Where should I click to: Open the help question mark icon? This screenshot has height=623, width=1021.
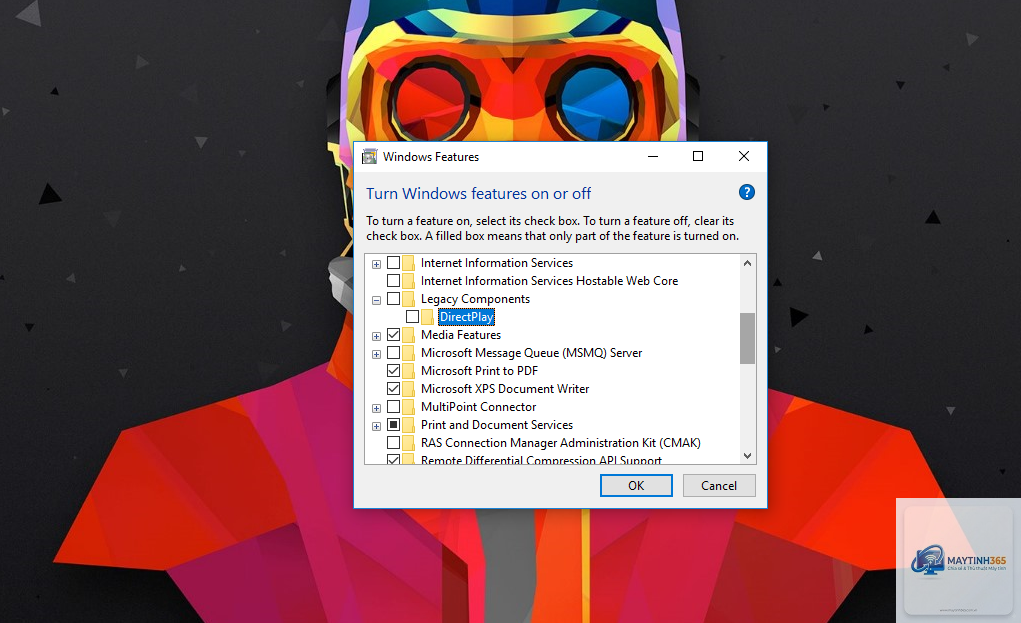(746, 192)
